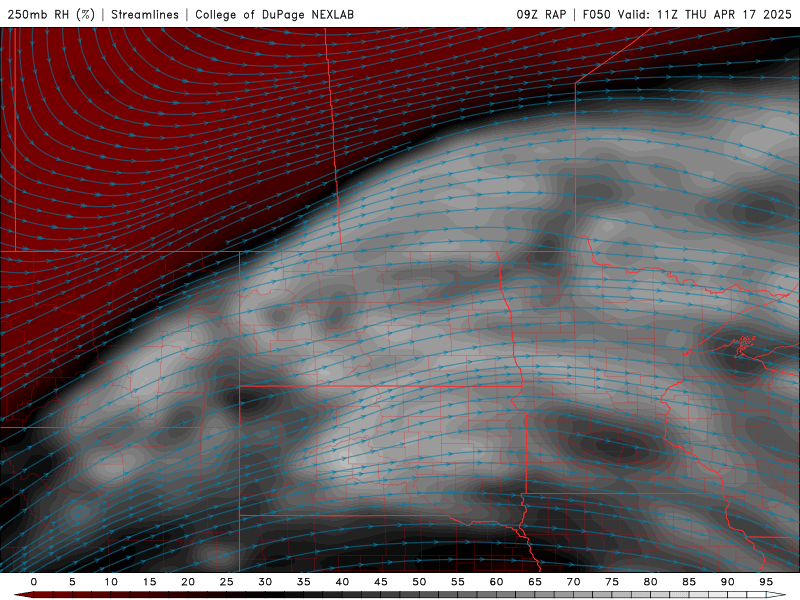Click the '25' colorbar label
Image resolution: width=800 pixels, height=600 pixels.
point(227,582)
